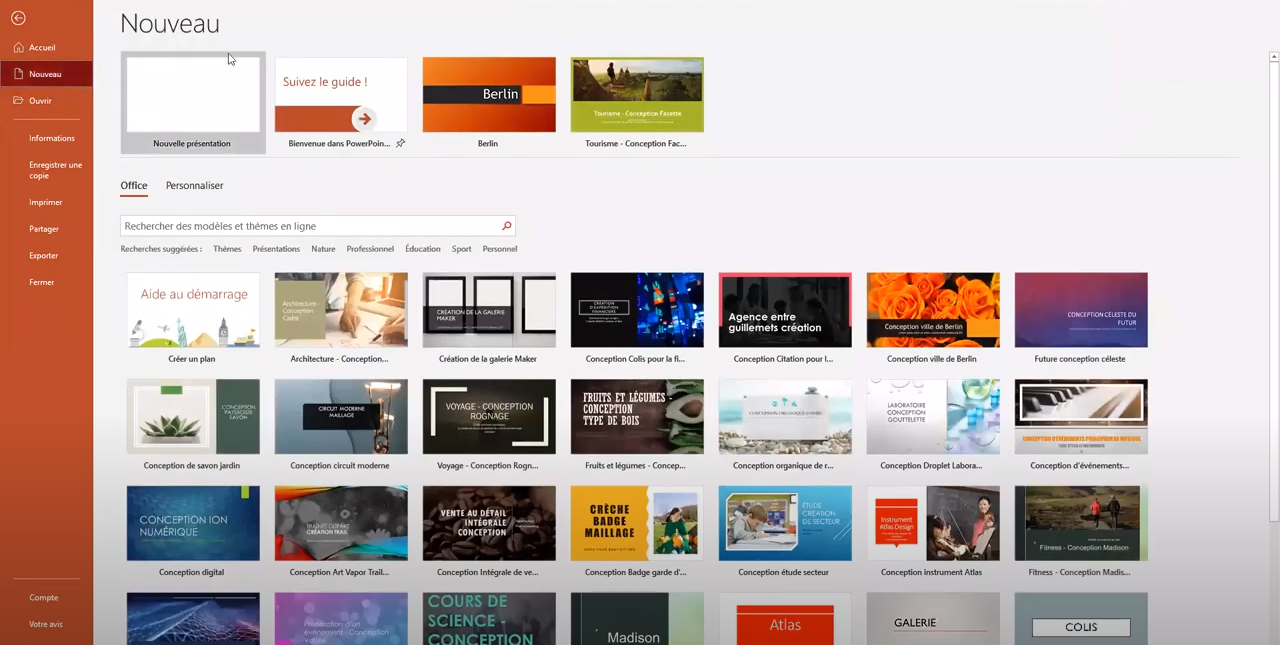Click the suggested search Présentations
This screenshot has width=1280, height=645.
pos(276,249)
